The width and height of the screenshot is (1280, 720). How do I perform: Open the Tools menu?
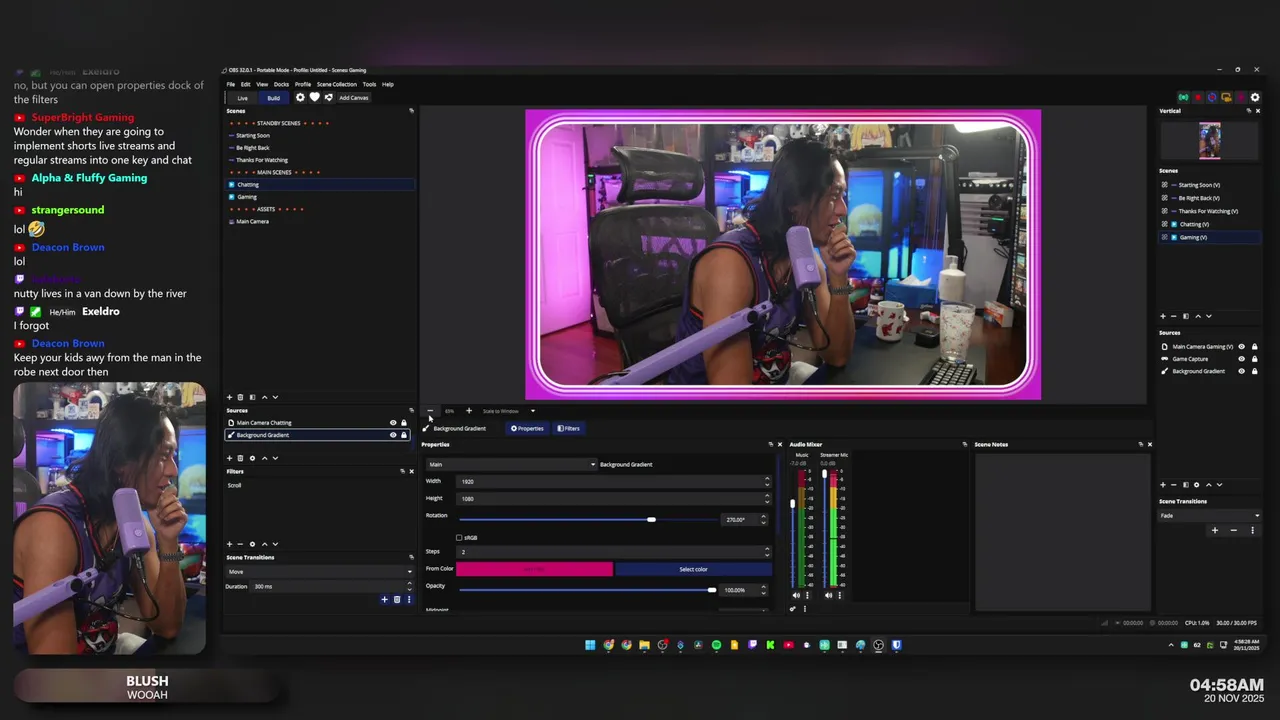coord(369,84)
